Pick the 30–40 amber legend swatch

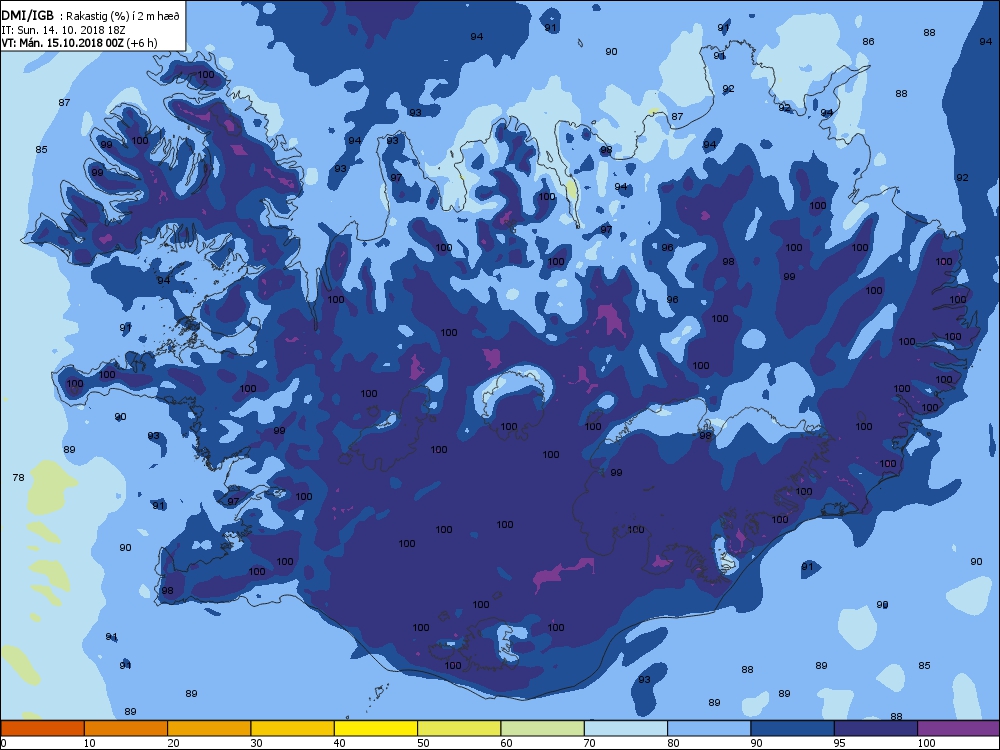coord(293,728)
